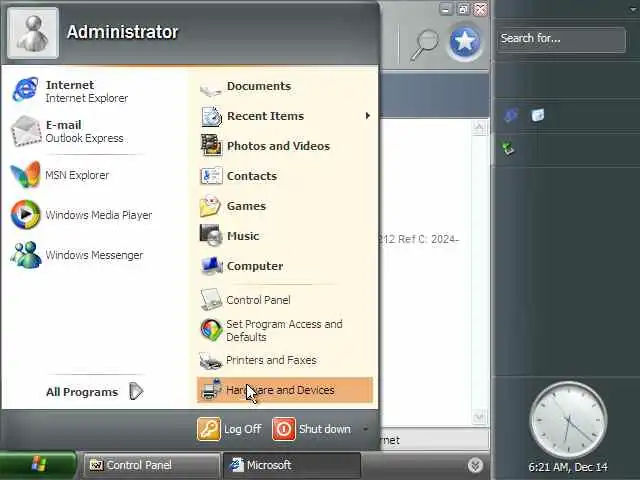
Task: Click the 'Search for...' field in the sidebar
Action: (x=561, y=39)
